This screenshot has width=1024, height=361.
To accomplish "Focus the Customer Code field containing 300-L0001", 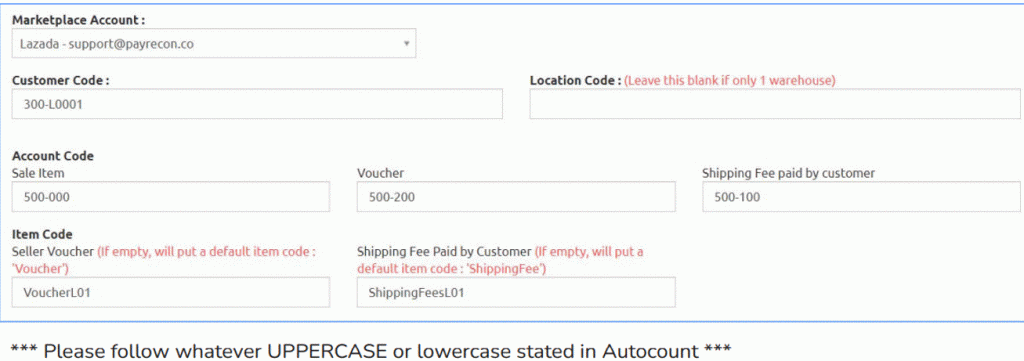I will 257,104.
